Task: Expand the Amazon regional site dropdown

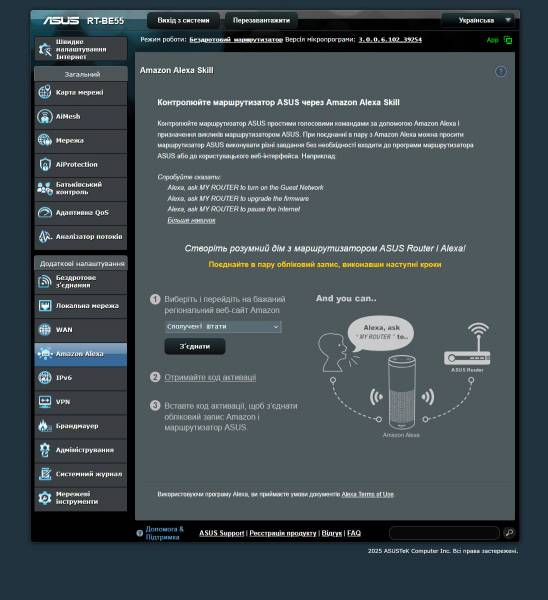Action: pos(223,327)
